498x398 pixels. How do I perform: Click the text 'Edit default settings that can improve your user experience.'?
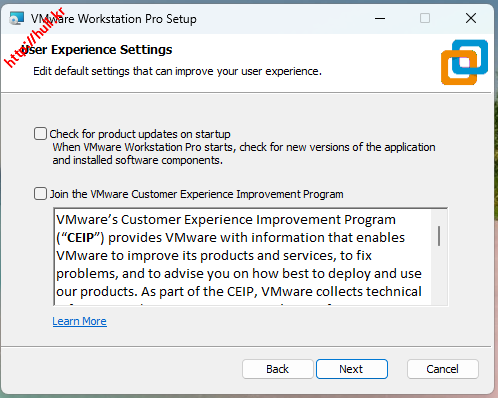pyautogui.click(x=177, y=71)
